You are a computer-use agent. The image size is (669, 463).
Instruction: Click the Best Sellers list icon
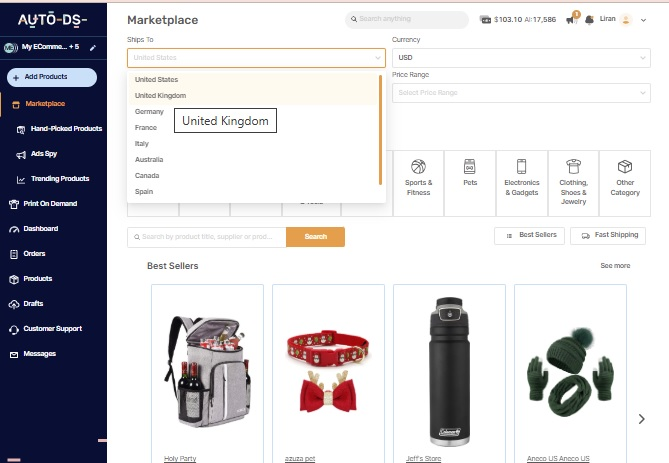click(509, 236)
